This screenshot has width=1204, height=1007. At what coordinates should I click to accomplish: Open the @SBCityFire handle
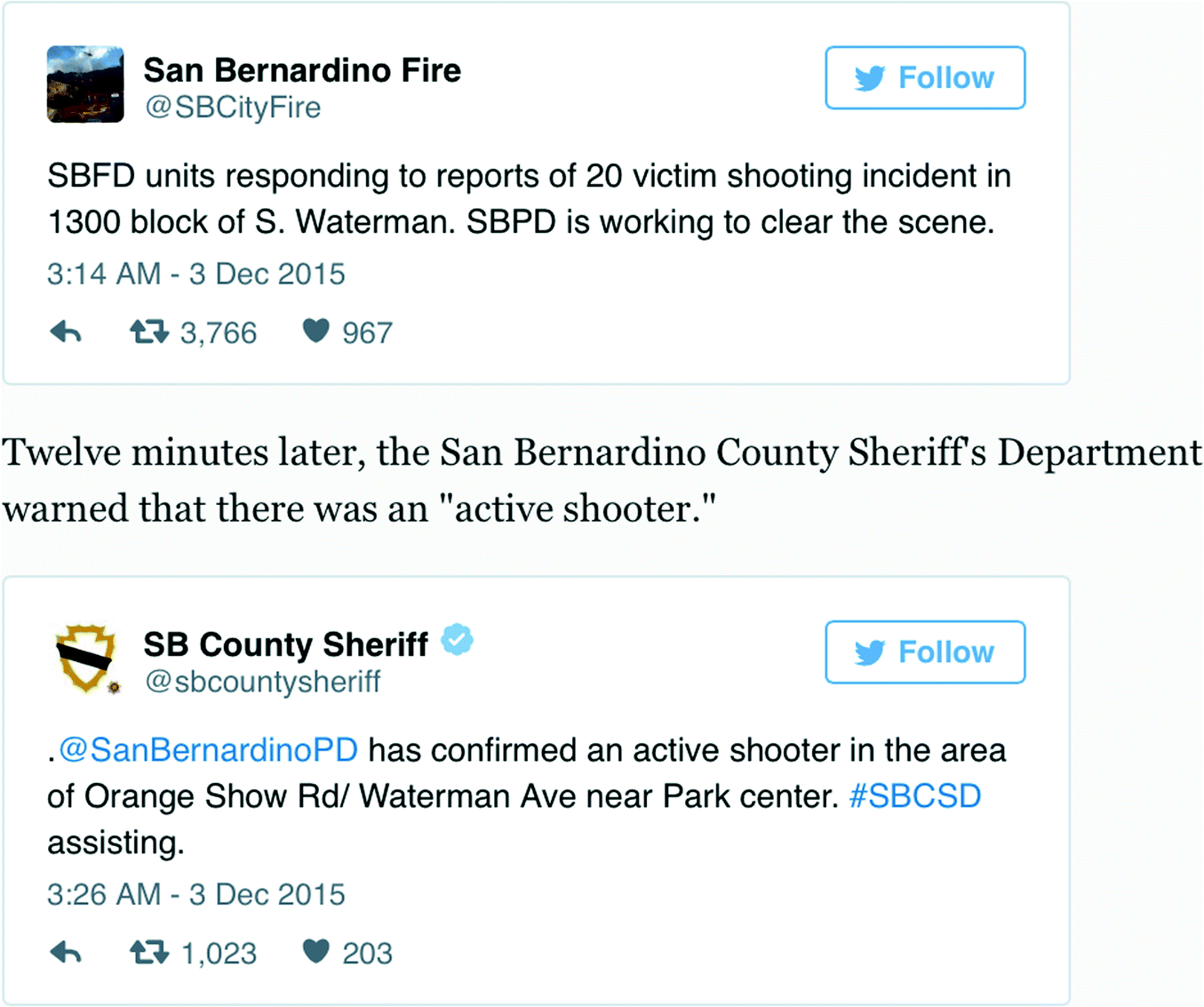tap(233, 108)
